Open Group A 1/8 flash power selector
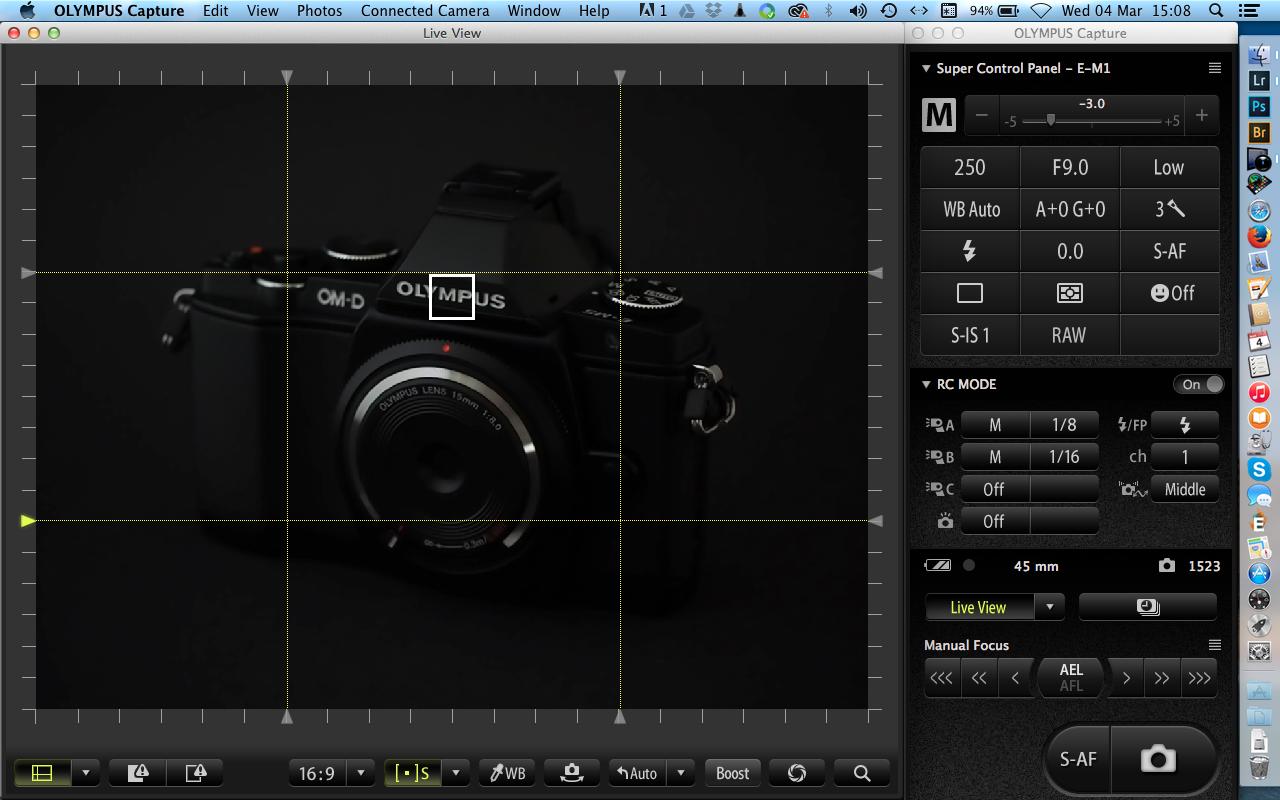The image size is (1280, 800). point(1064,425)
